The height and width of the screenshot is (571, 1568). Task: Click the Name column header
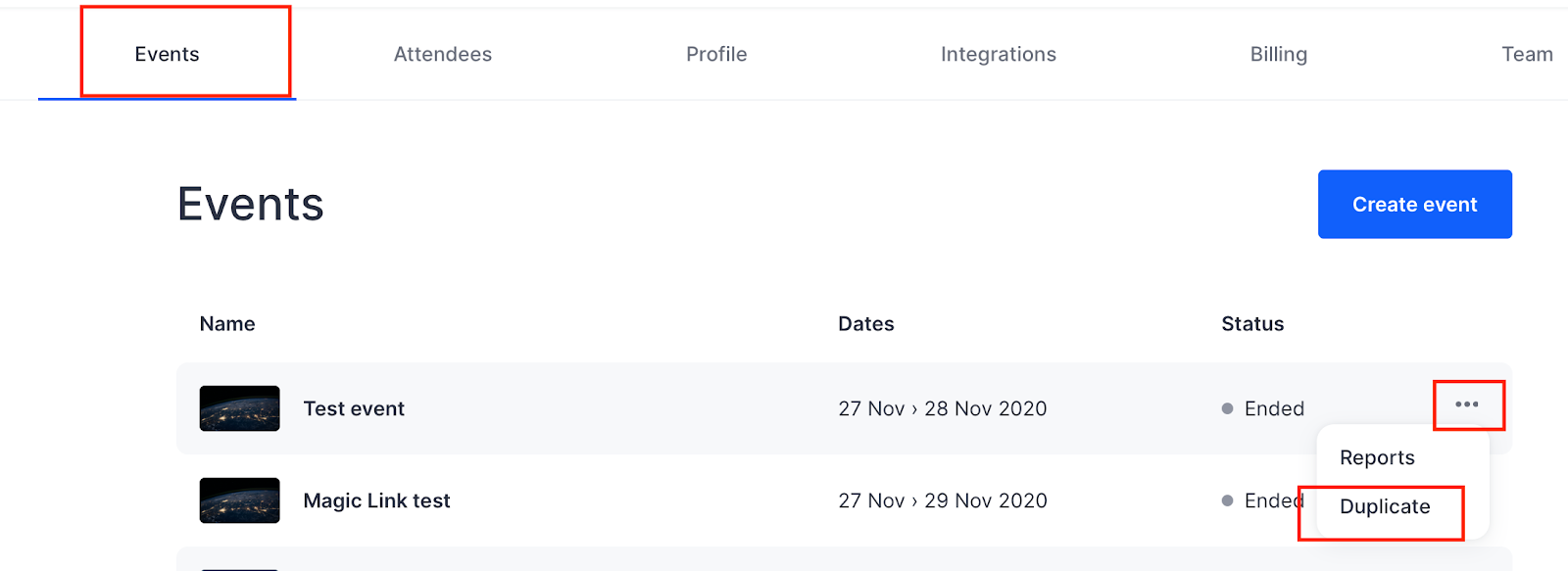coord(227,323)
